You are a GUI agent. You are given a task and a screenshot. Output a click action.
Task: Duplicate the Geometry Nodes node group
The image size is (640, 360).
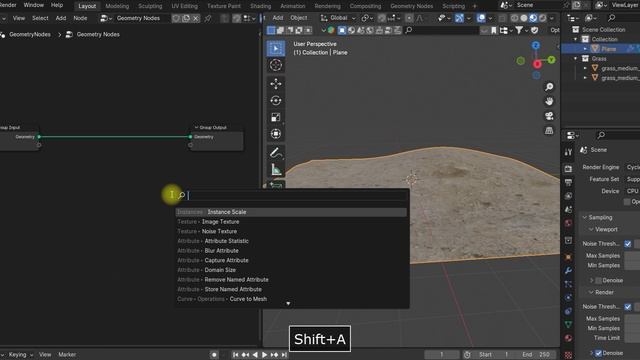186,18
